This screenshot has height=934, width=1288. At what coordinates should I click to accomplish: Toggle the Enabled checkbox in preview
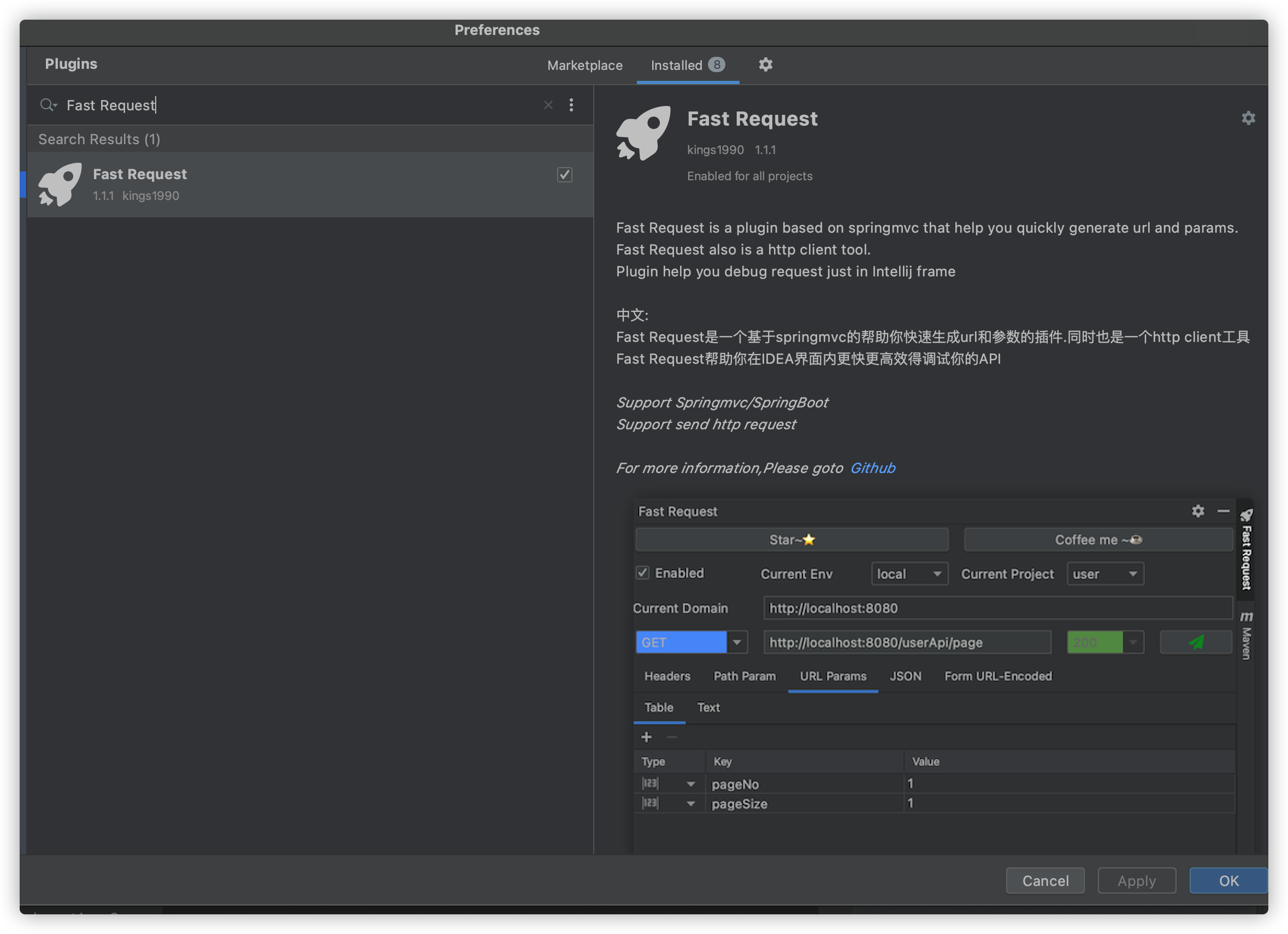coord(642,573)
